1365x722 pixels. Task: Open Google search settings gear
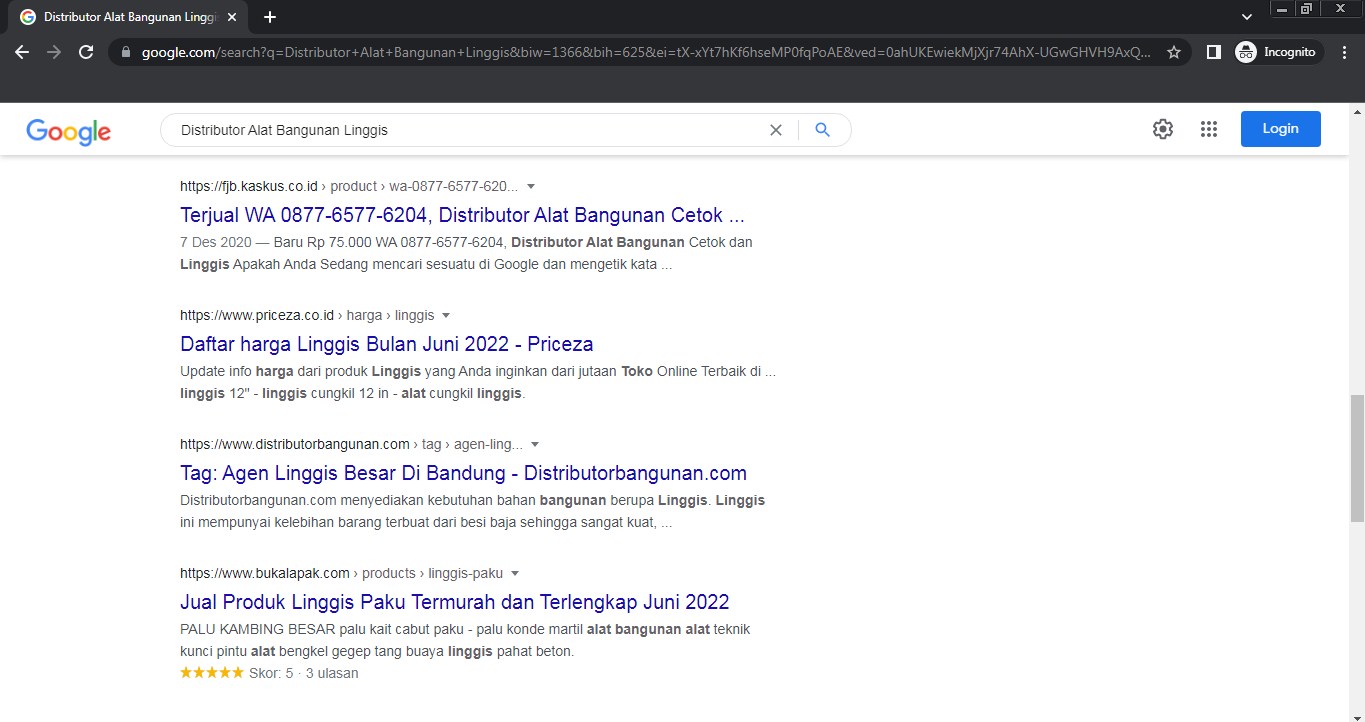pyautogui.click(x=1162, y=129)
